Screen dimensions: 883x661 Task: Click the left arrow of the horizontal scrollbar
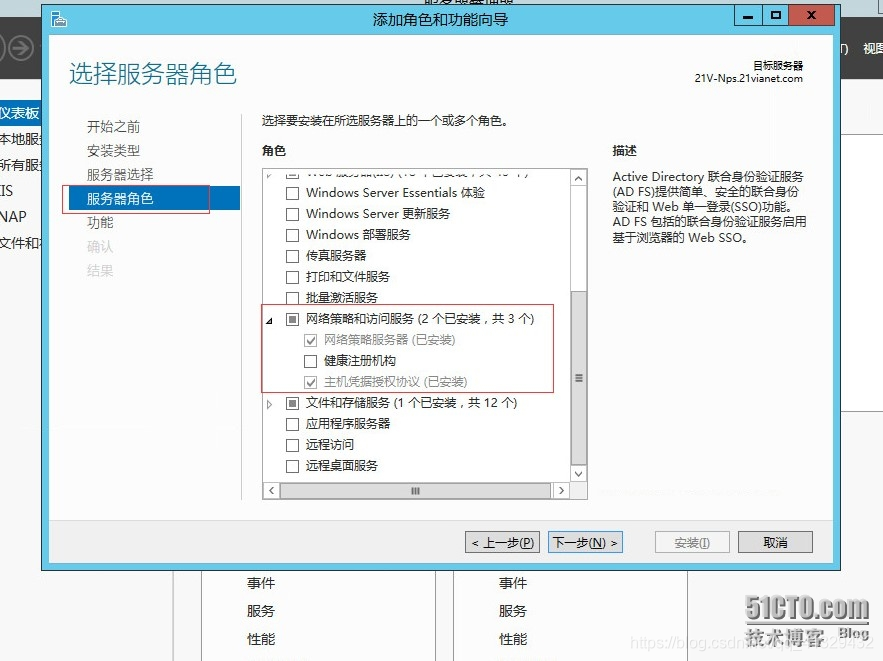(x=271, y=490)
